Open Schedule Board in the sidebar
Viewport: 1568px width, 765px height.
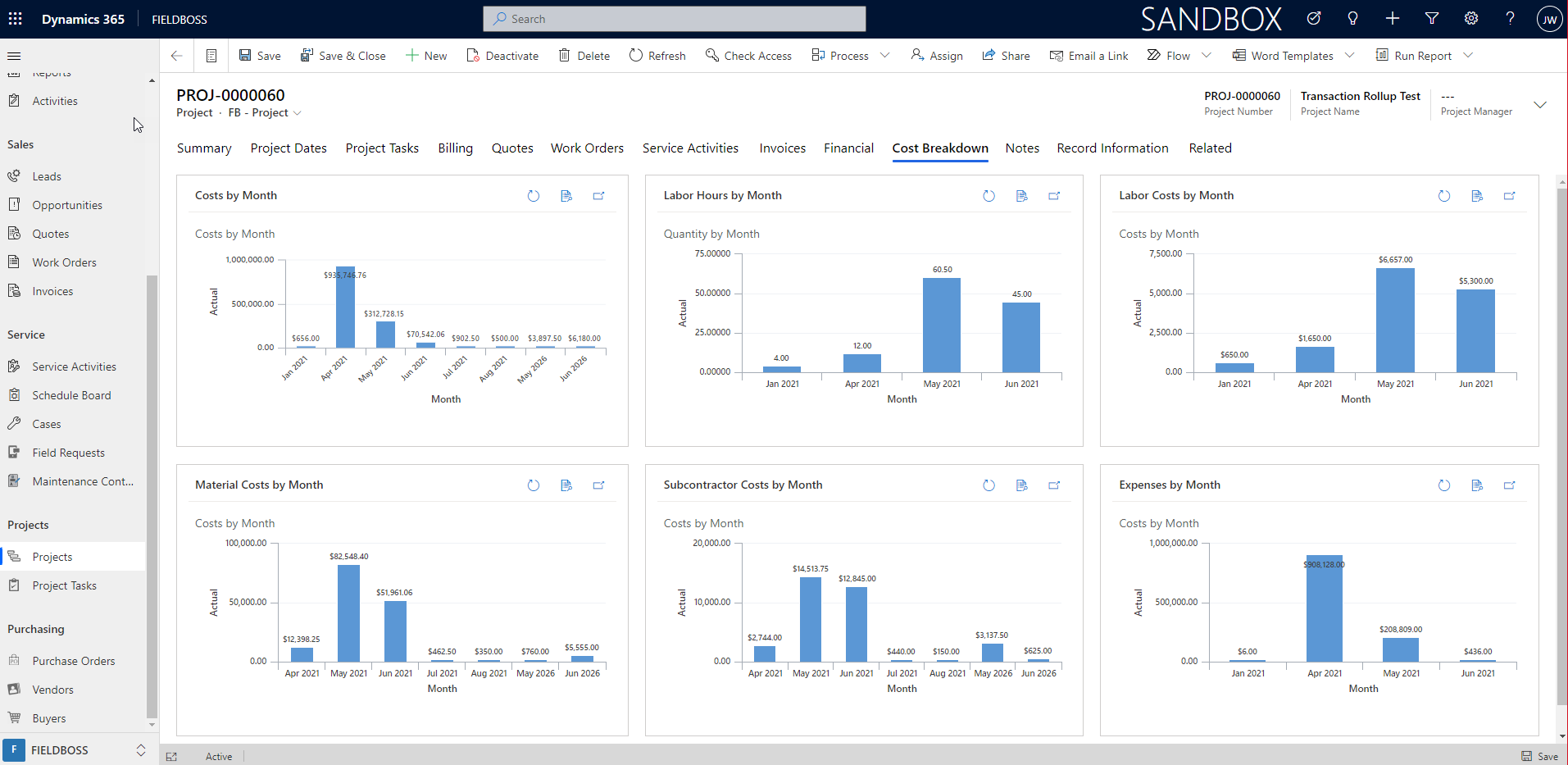(x=71, y=395)
